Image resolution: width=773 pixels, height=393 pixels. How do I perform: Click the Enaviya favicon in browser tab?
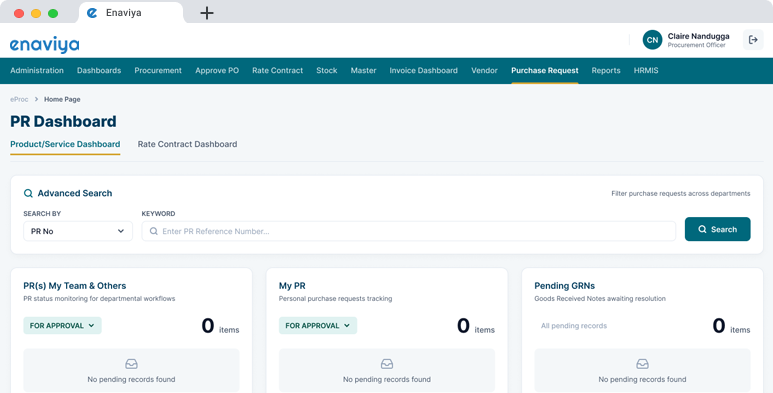(92, 13)
